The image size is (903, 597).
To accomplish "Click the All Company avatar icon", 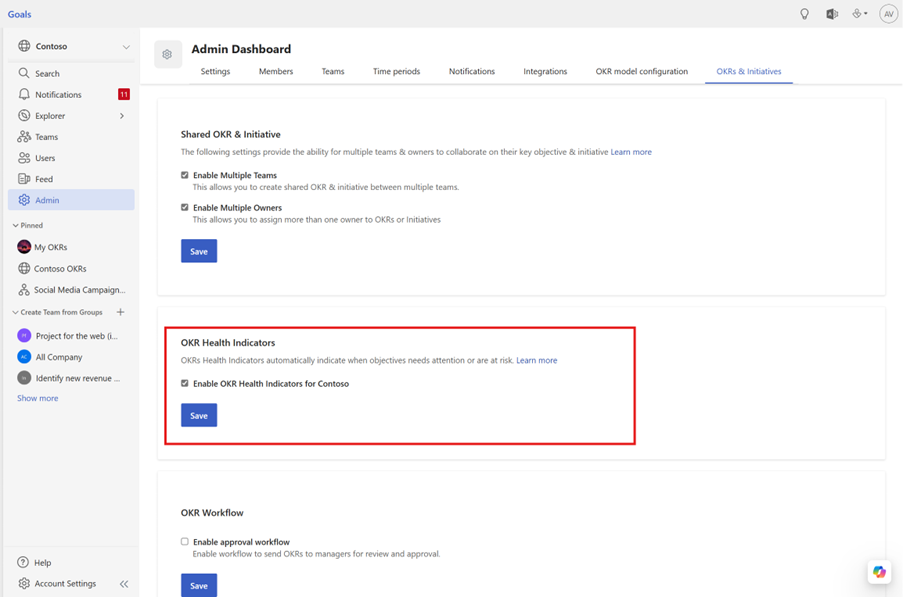I will [x=24, y=357].
